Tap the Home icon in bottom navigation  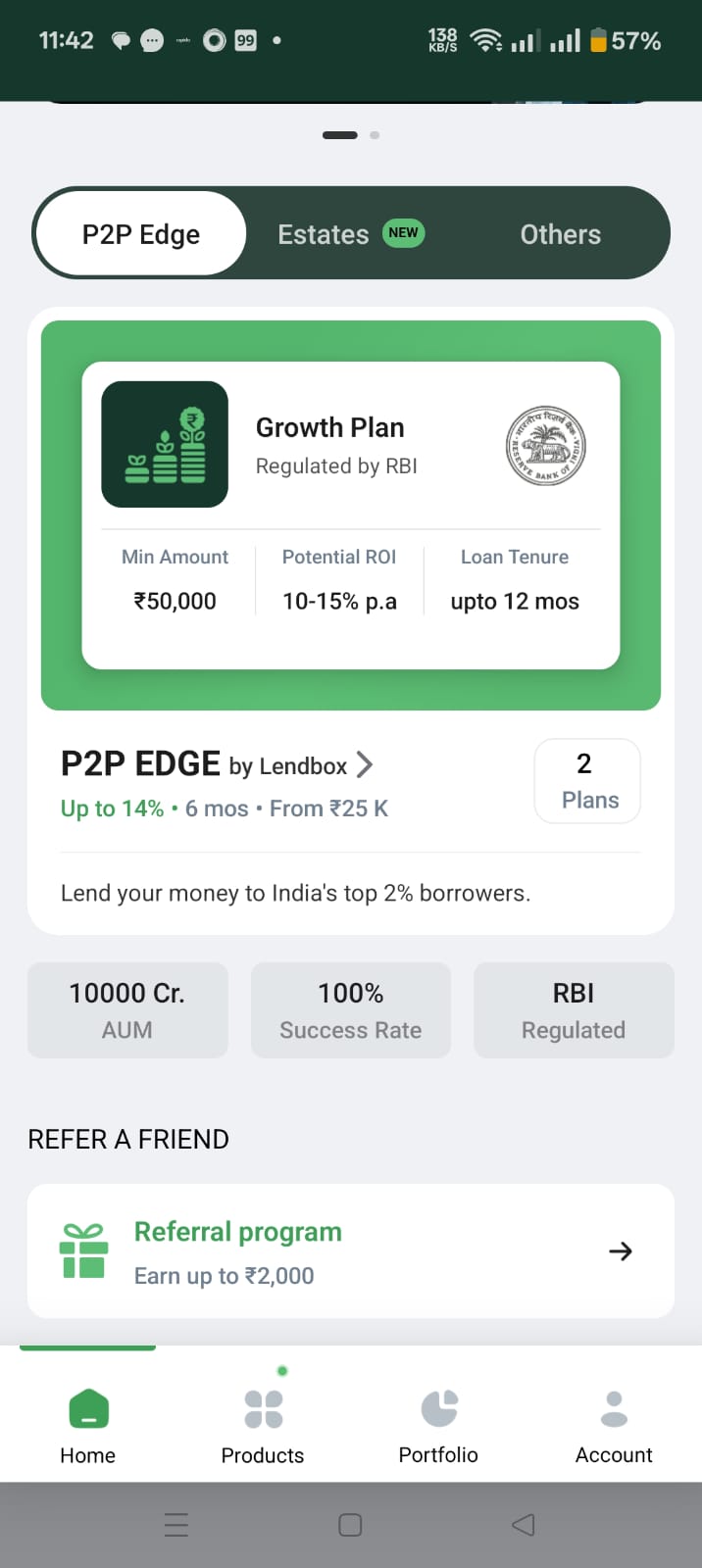(88, 1409)
